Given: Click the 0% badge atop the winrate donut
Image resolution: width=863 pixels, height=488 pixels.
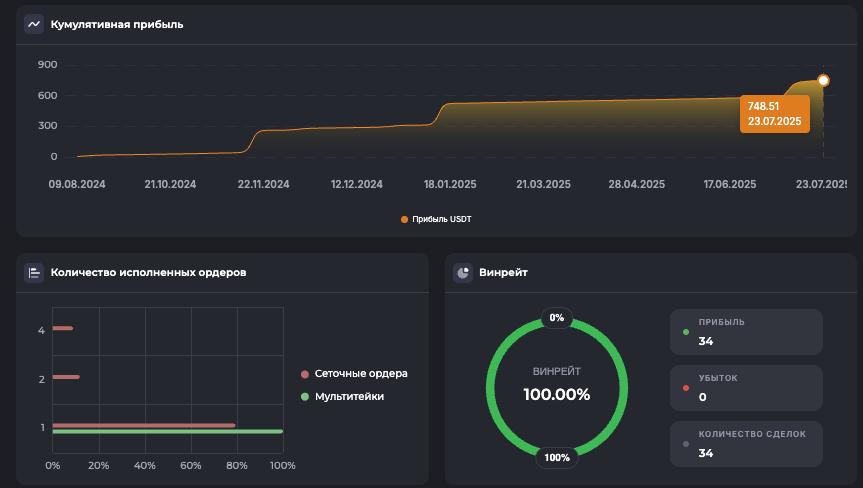Looking at the screenshot, I should pyautogui.click(x=557, y=318).
